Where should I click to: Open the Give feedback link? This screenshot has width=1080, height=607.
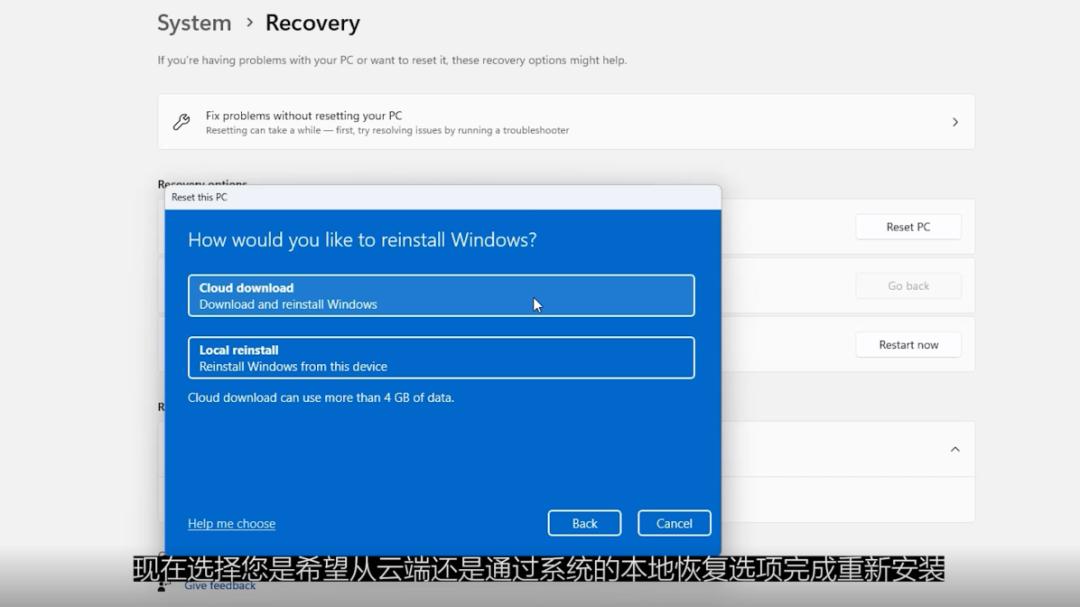click(x=219, y=586)
